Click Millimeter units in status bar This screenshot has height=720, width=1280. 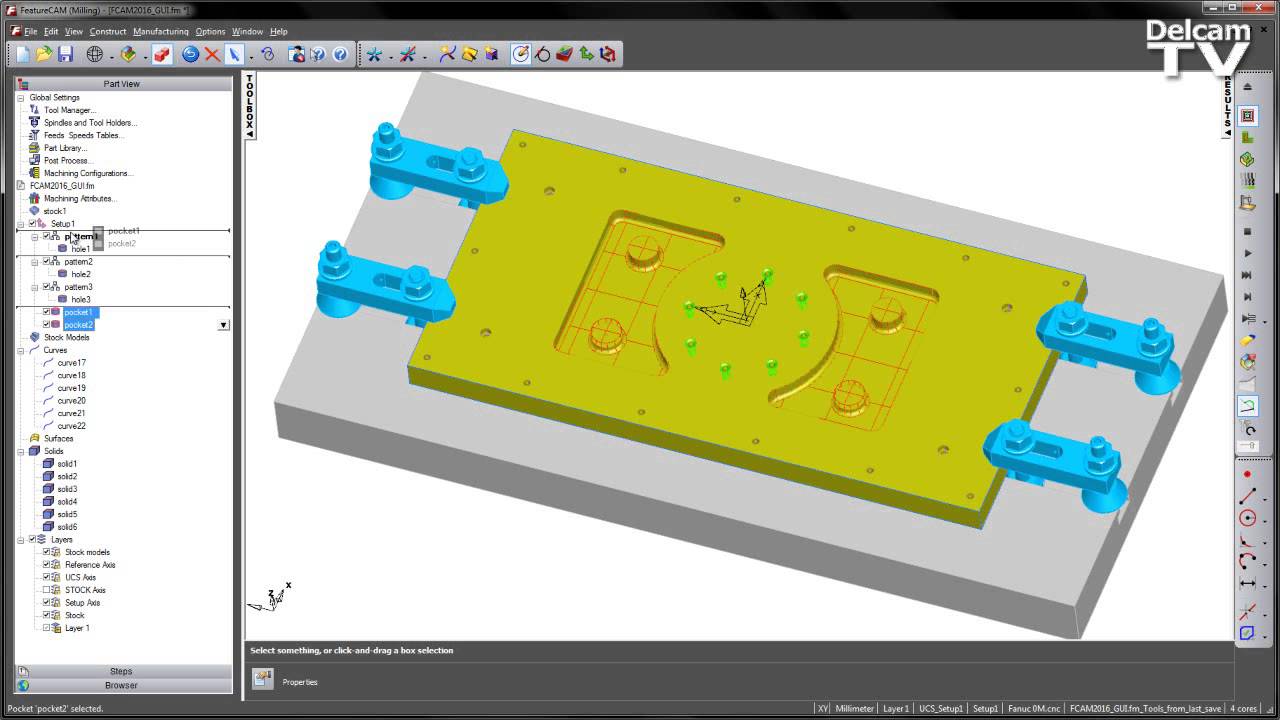(x=854, y=708)
